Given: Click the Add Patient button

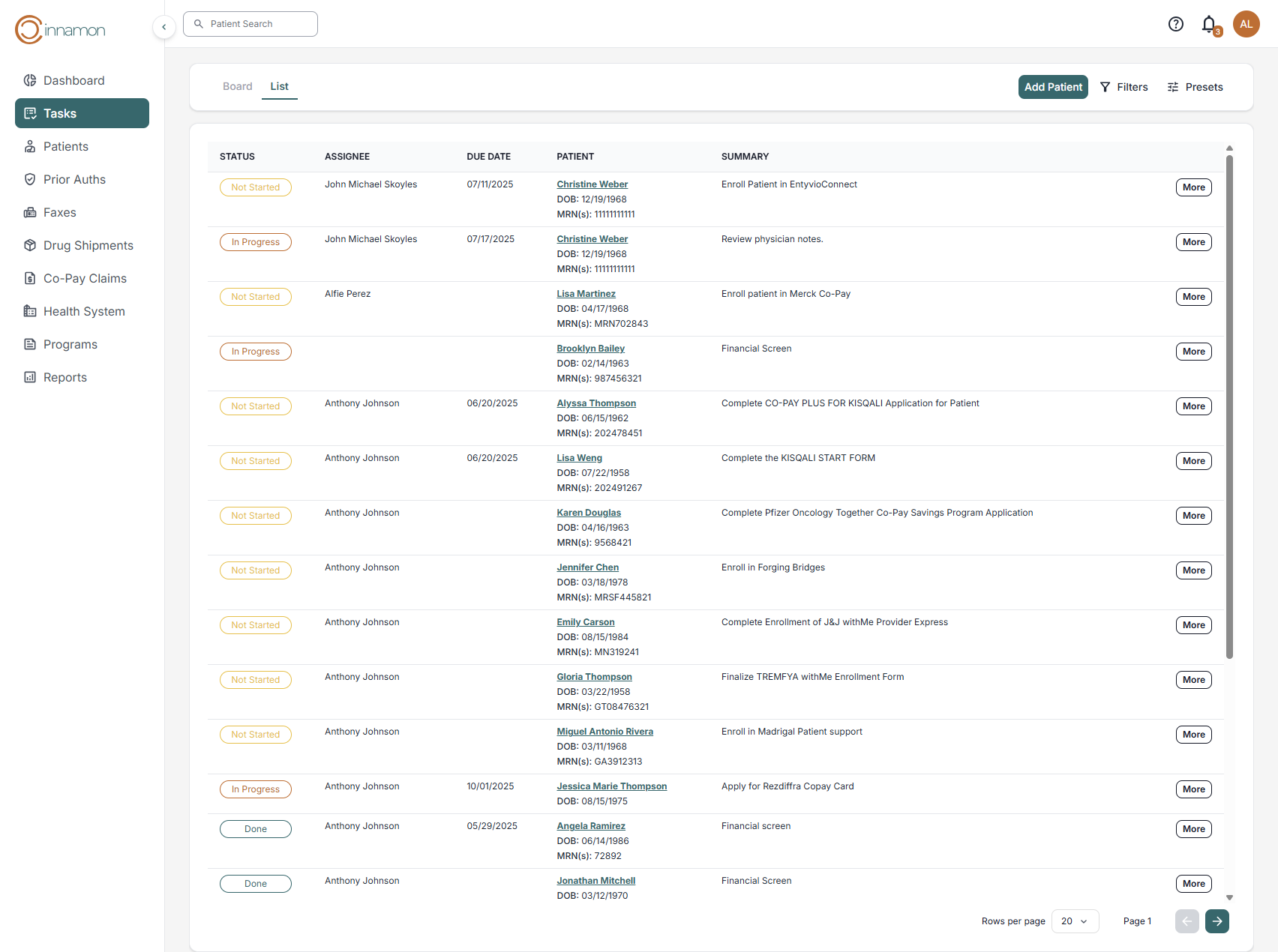Looking at the screenshot, I should pyautogui.click(x=1052, y=87).
